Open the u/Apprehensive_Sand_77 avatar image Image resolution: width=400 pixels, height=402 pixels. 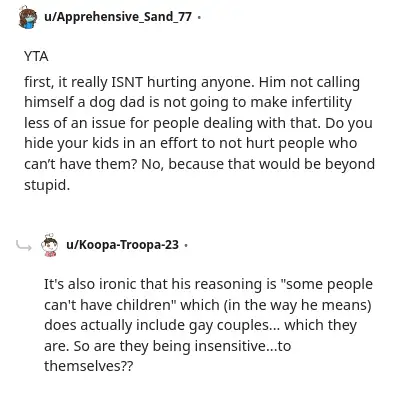tap(27, 17)
